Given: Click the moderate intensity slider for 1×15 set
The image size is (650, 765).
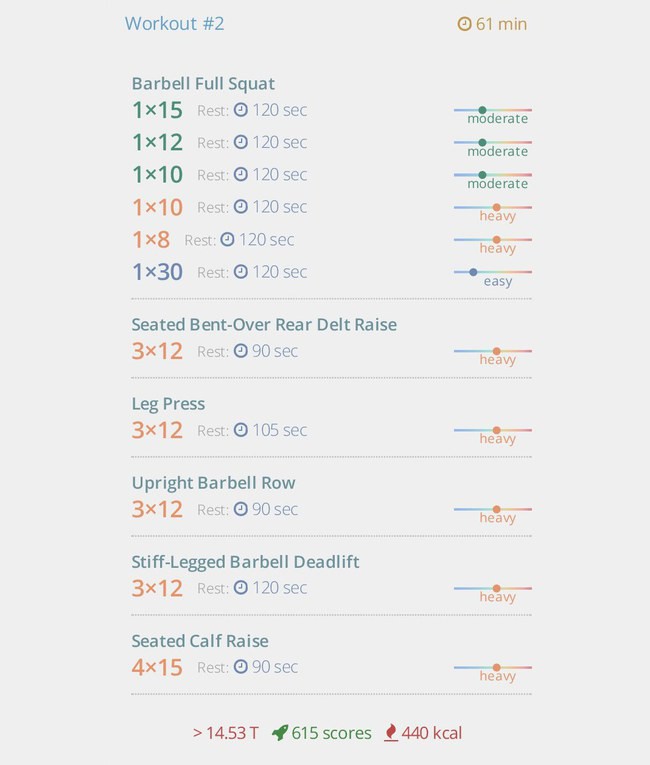Looking at the screenshot, I should (493, 115).
